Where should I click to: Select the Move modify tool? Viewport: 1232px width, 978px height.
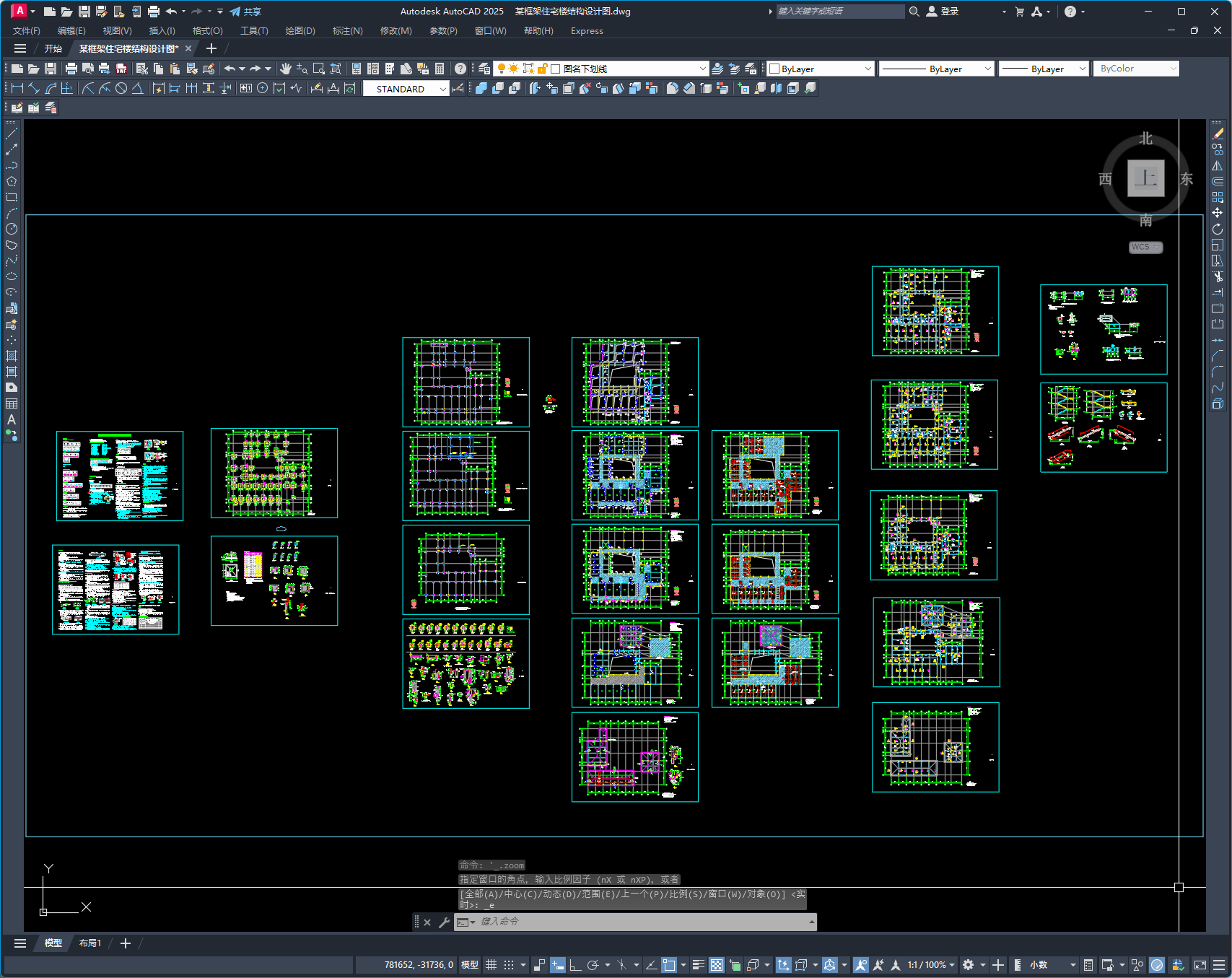coord(1218,213)
